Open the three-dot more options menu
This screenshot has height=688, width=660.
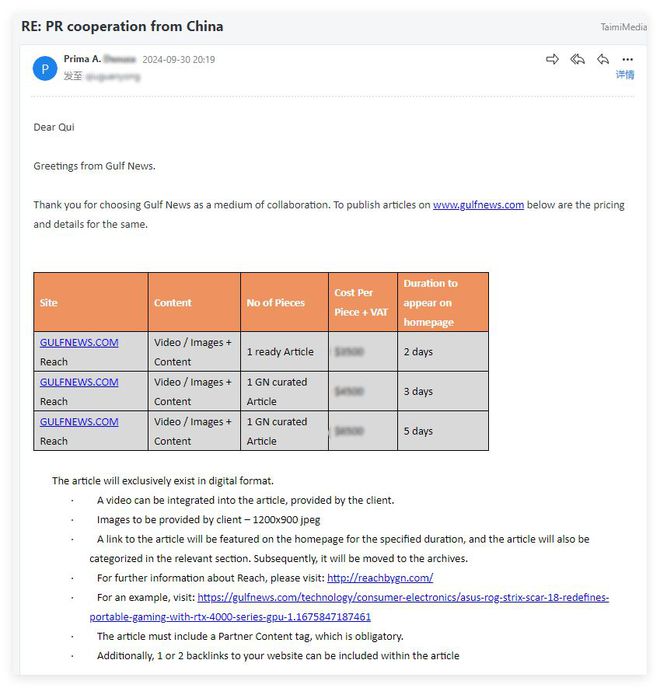[x=628, y=60]
